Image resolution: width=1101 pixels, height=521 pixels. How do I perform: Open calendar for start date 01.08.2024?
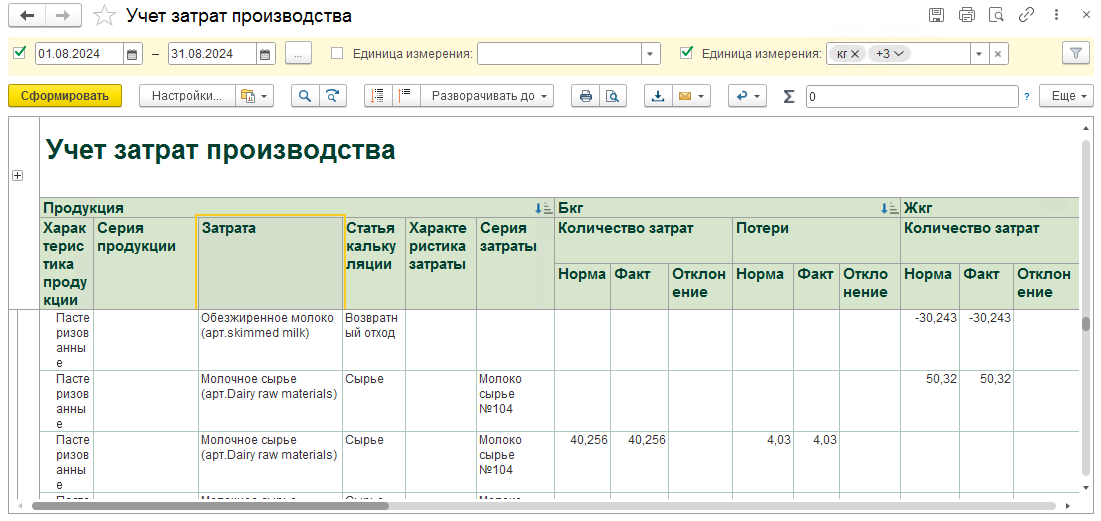coord(133,53)
